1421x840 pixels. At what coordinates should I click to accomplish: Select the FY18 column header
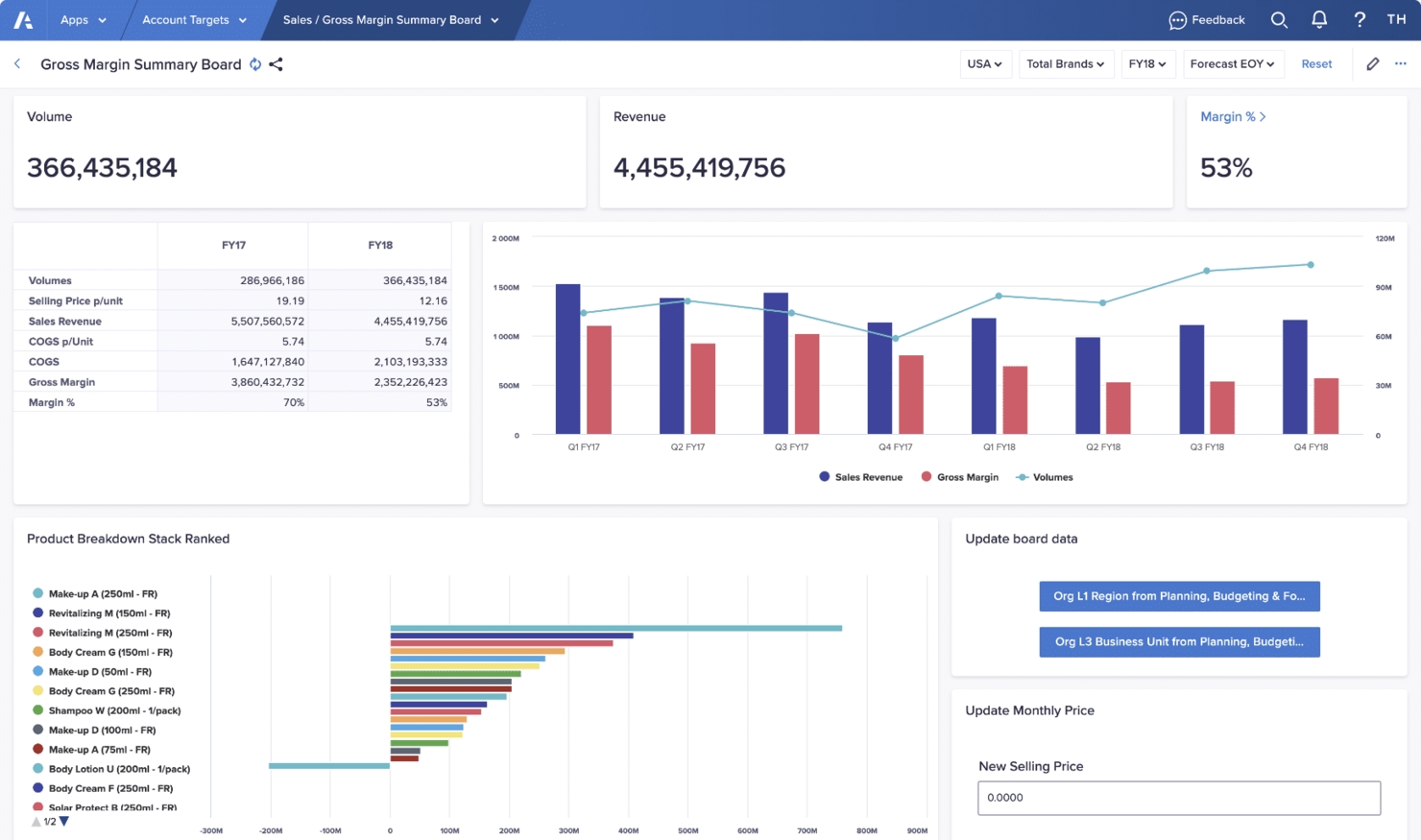coord(380,246)
